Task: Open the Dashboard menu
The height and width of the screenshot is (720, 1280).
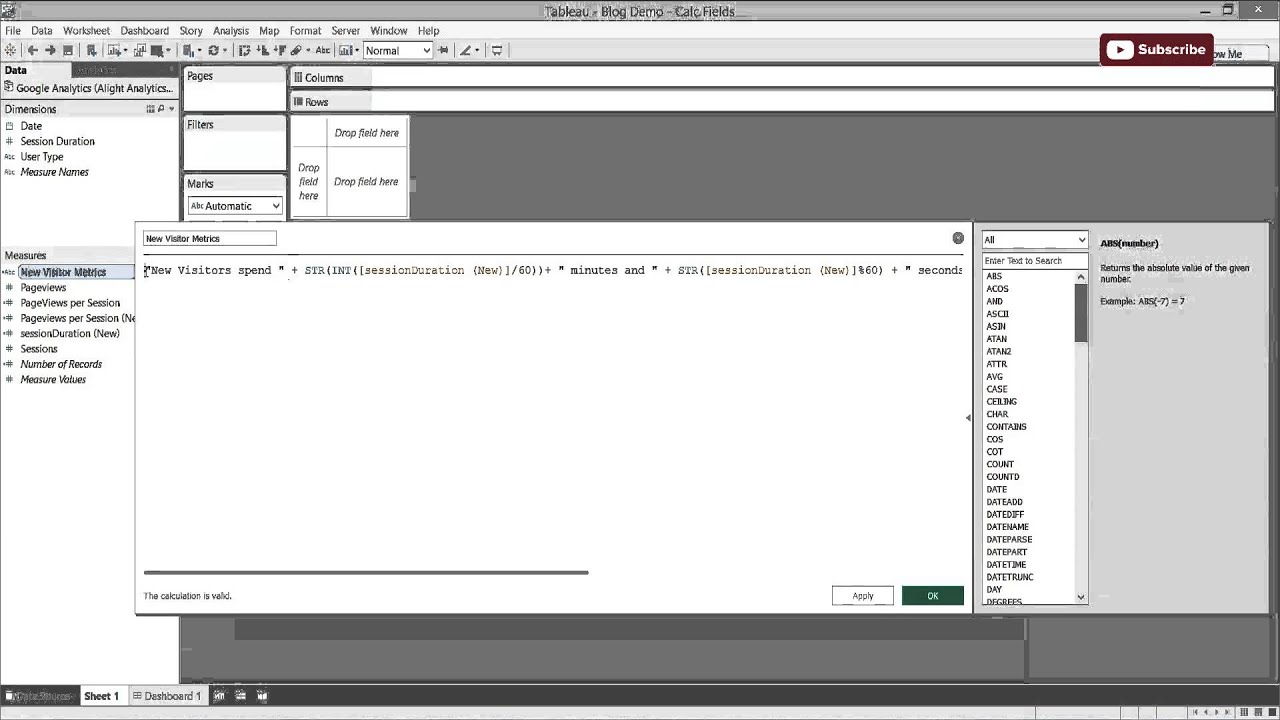Action: [x=145, y=31]
